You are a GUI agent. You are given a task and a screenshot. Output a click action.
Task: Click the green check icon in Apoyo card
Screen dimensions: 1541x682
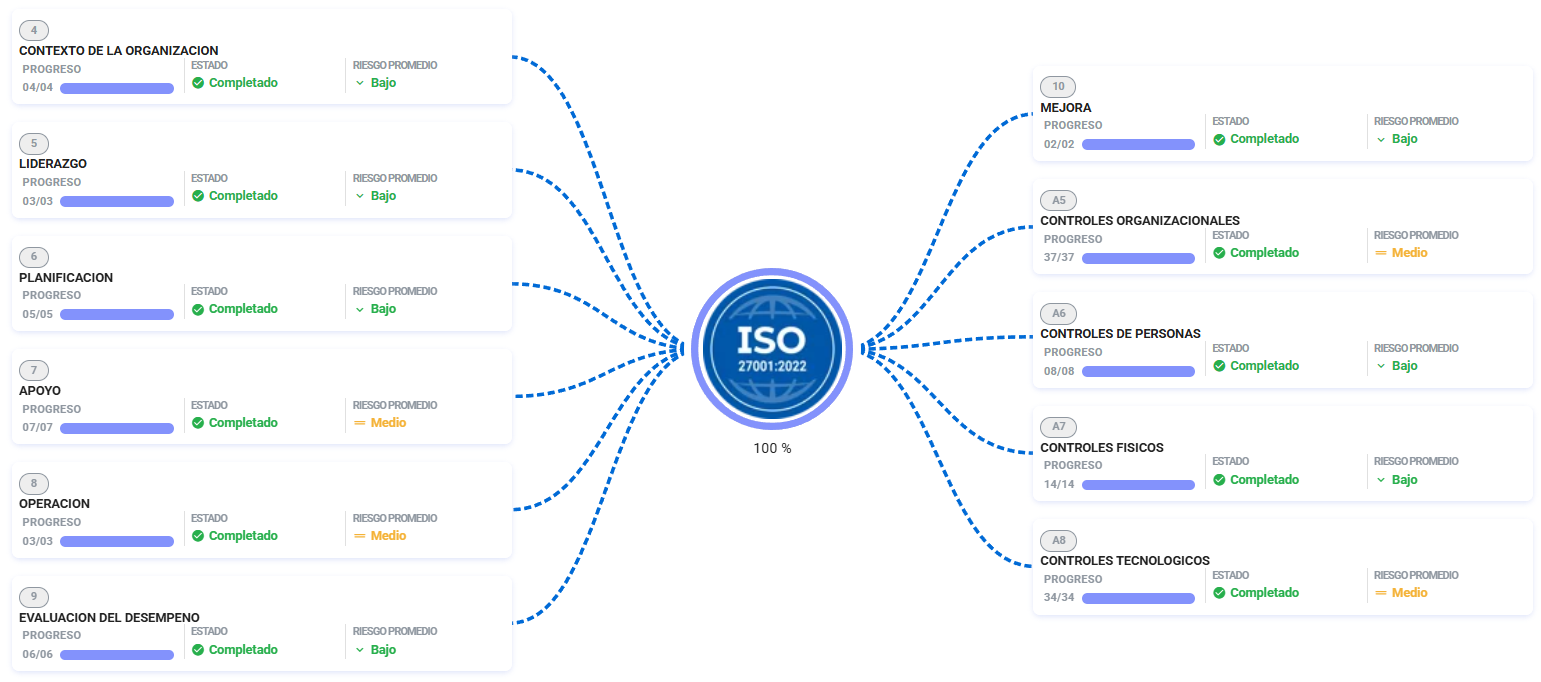click(x=198, y=423)
